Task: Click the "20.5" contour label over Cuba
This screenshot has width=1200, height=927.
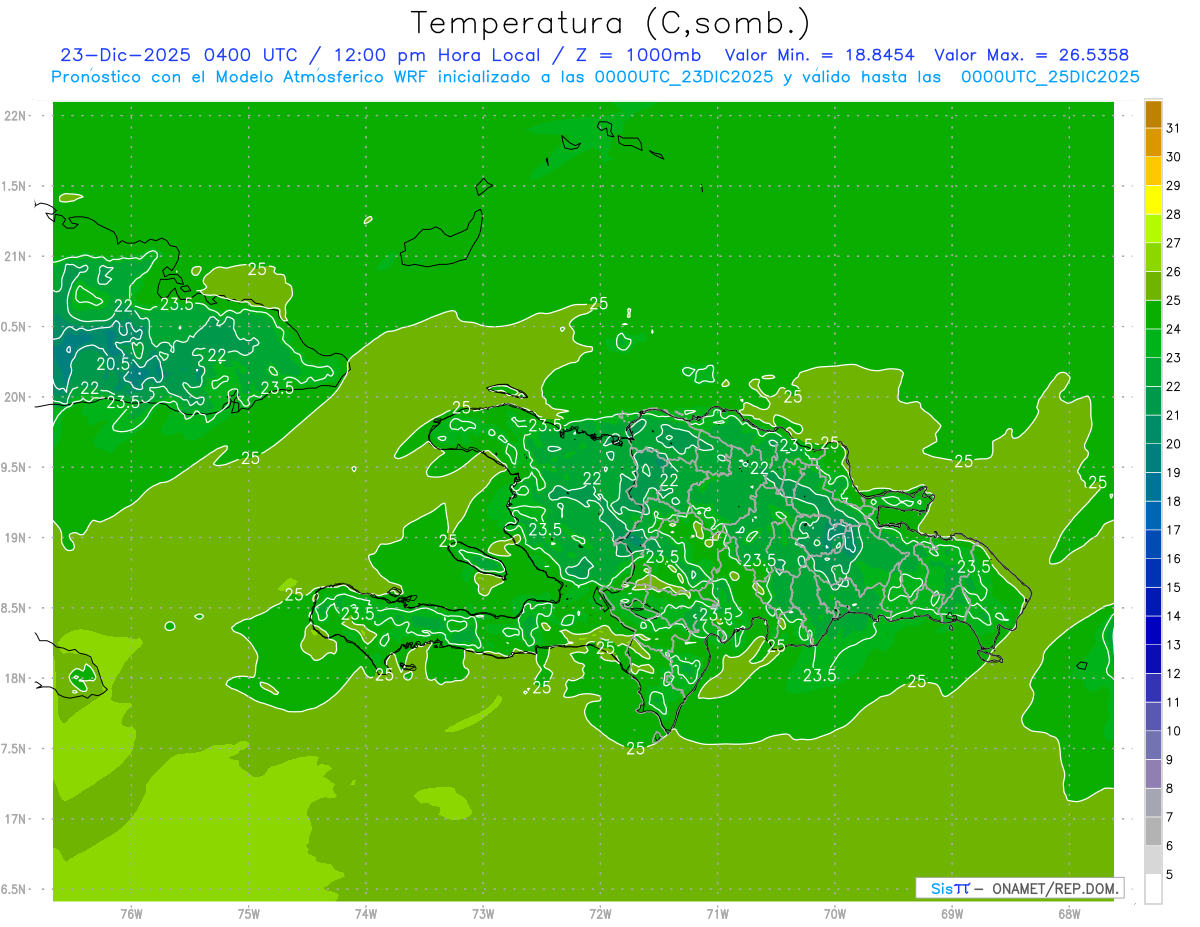Action: coord(113,364)
